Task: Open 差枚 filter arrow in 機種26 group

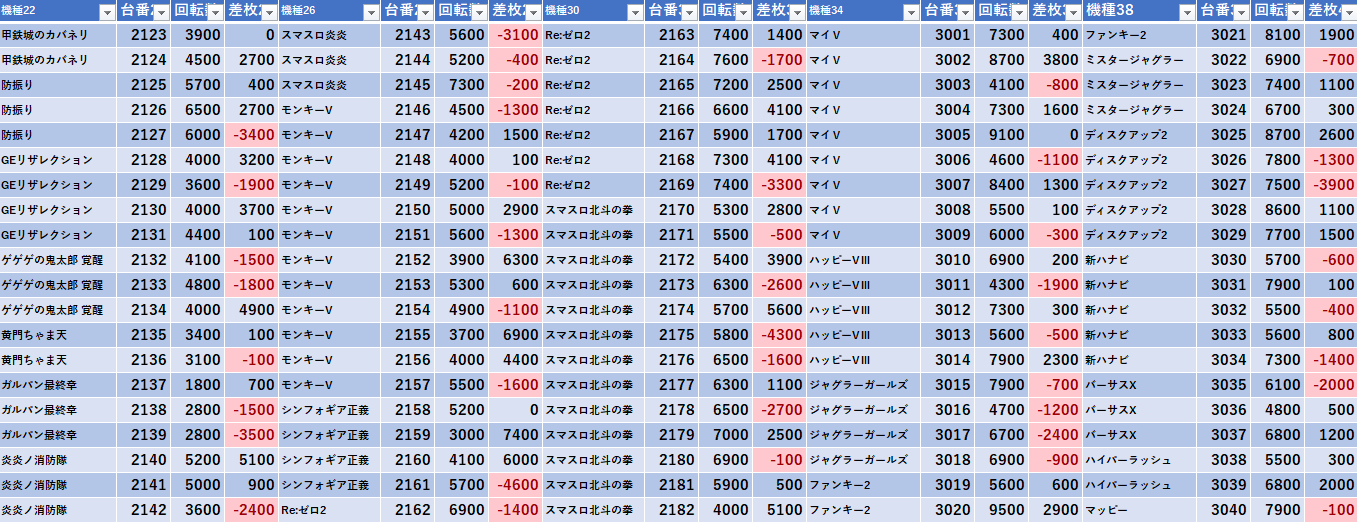Action: click(x=533, y=12)
